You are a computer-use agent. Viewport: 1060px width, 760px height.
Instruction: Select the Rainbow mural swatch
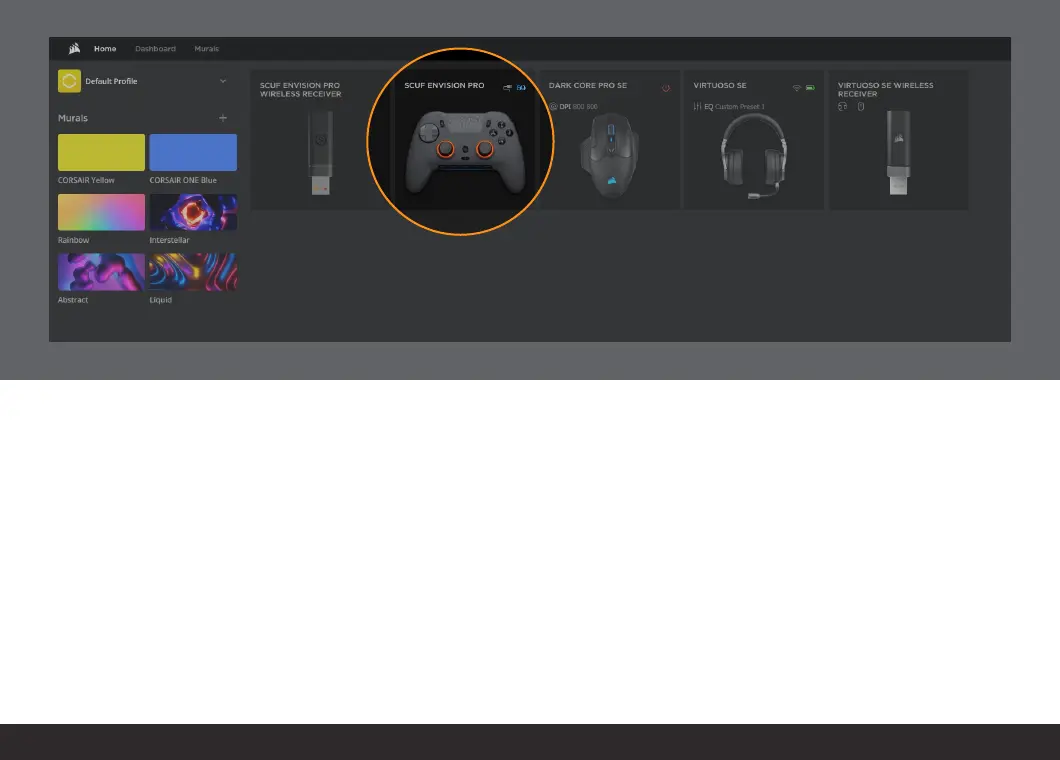(x=101, y=212)
